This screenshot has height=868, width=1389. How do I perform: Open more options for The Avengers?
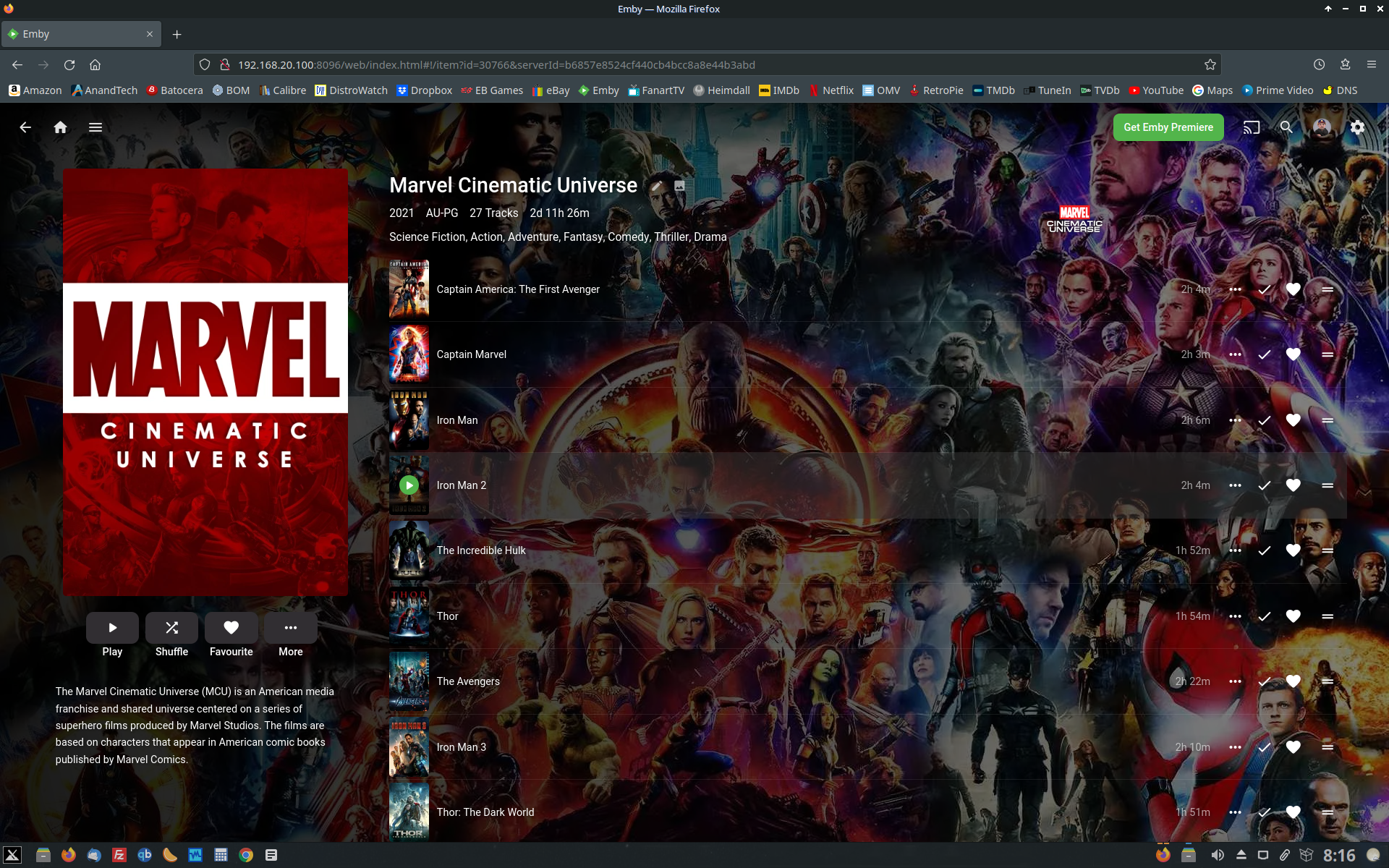coord(1235,681)
